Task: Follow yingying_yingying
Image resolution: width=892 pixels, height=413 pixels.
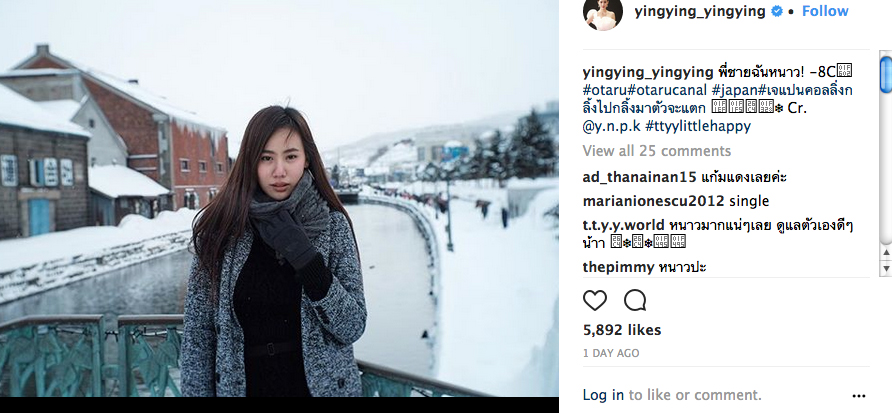Action: point(825,11)
